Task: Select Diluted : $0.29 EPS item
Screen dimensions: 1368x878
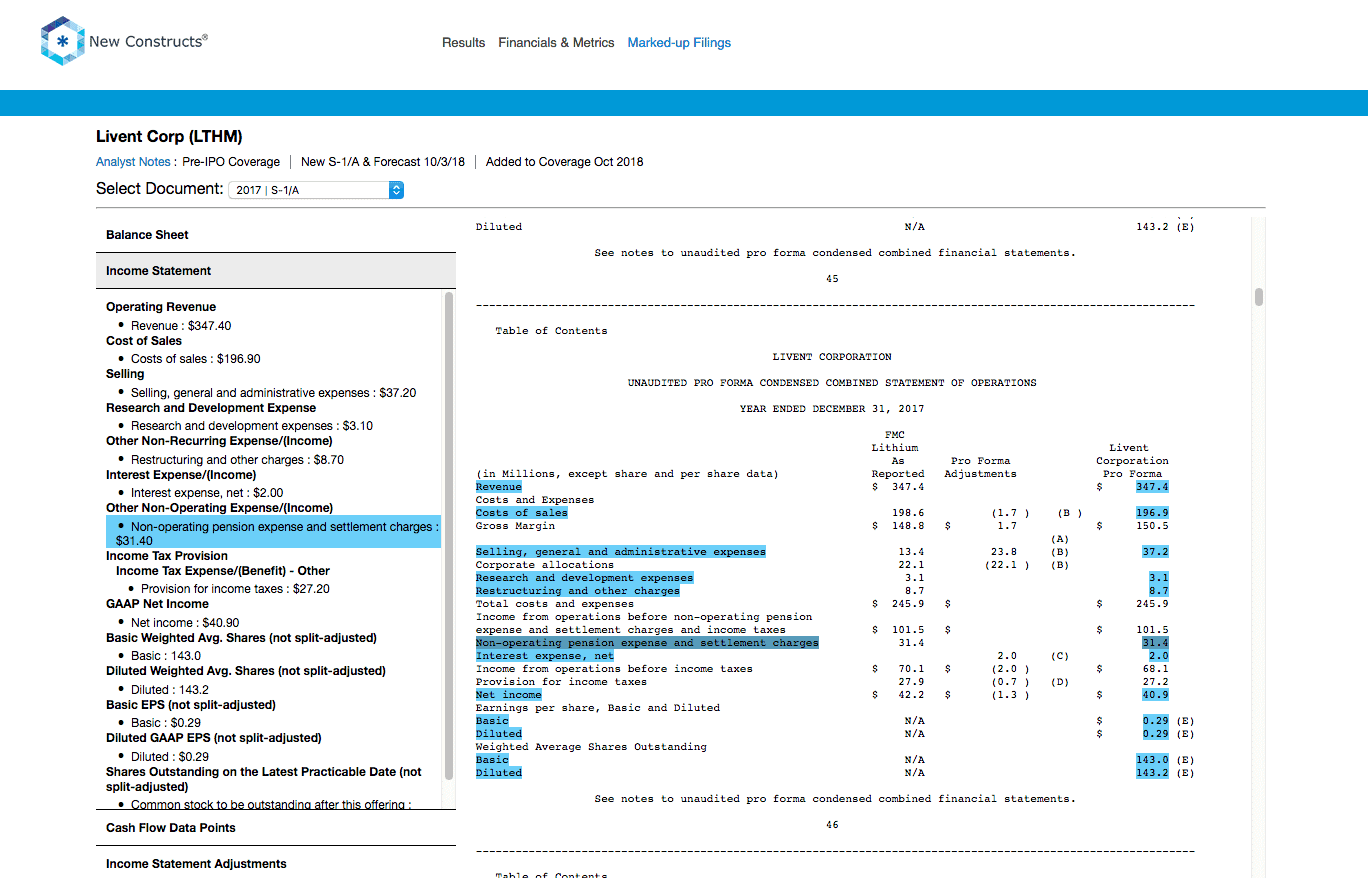Action: coord(170,757)
